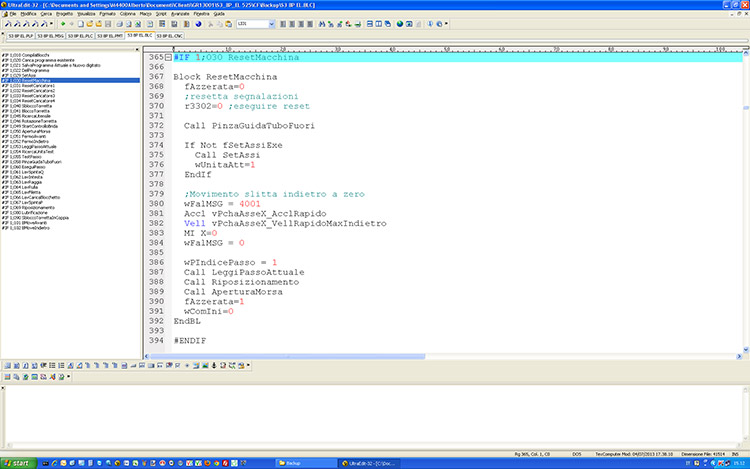The width and height of the screenshot is (750, 469).
Task: Open the dropdown arrow at the bottom toolbar end
Action: point(248,365)
